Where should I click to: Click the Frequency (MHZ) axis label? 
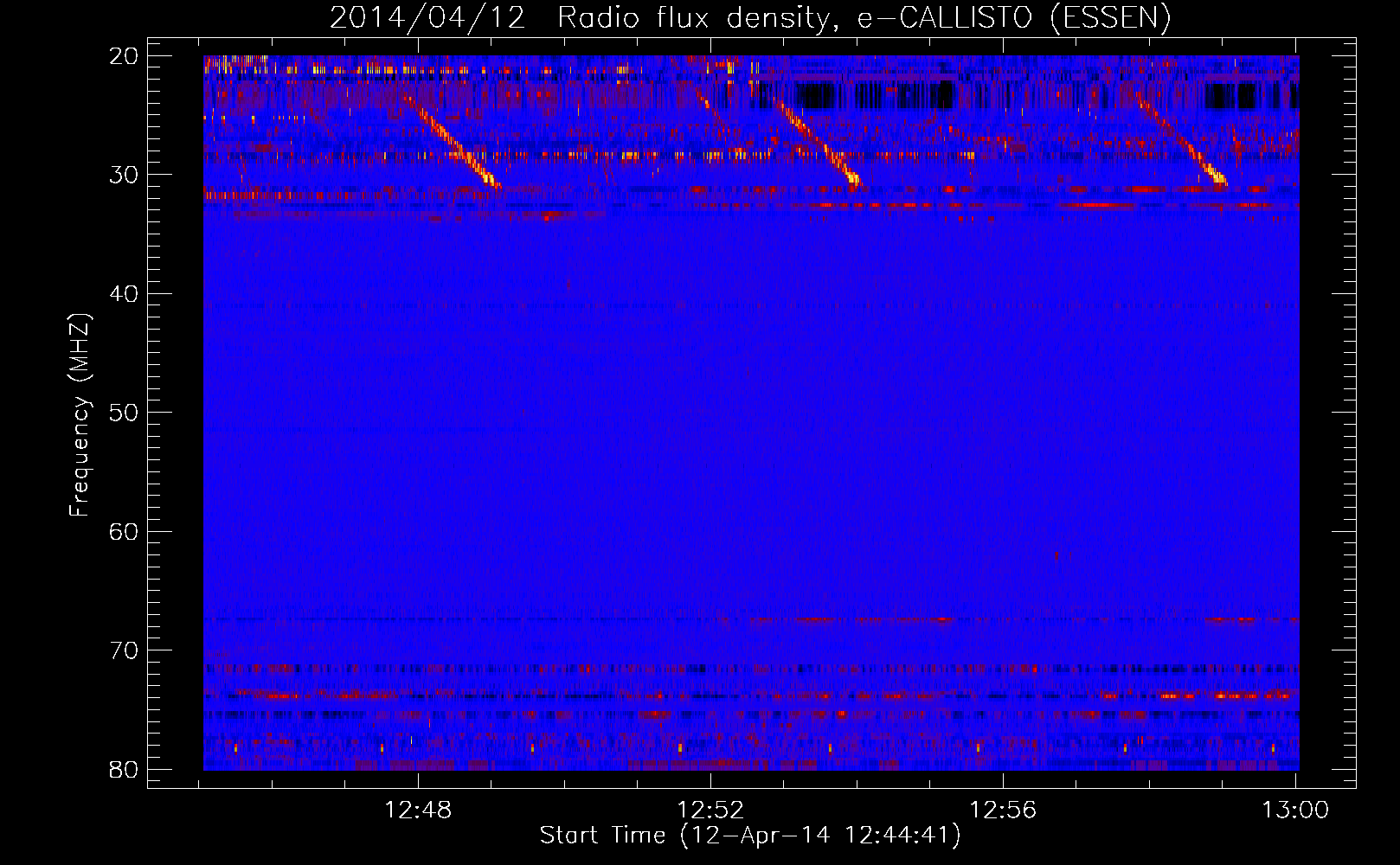pos(80,415)
